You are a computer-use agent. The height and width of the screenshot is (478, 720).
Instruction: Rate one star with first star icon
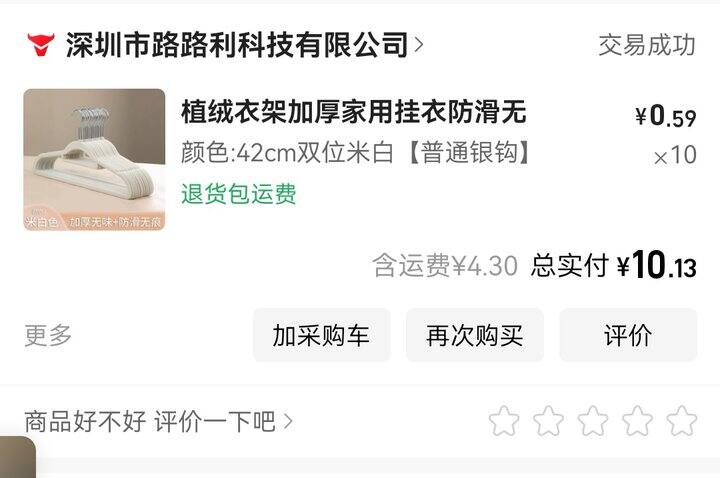(x=504, y=421)
